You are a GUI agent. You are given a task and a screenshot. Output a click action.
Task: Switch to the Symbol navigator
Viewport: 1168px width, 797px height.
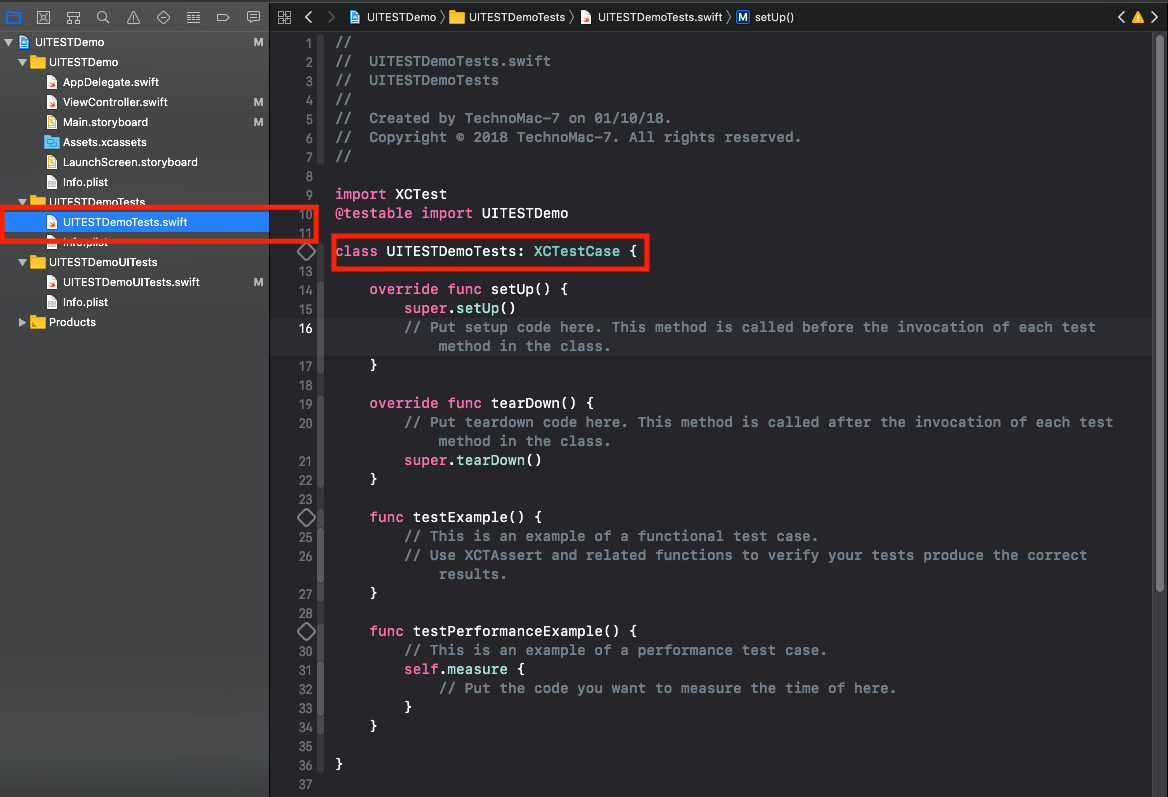coord(73,17)
